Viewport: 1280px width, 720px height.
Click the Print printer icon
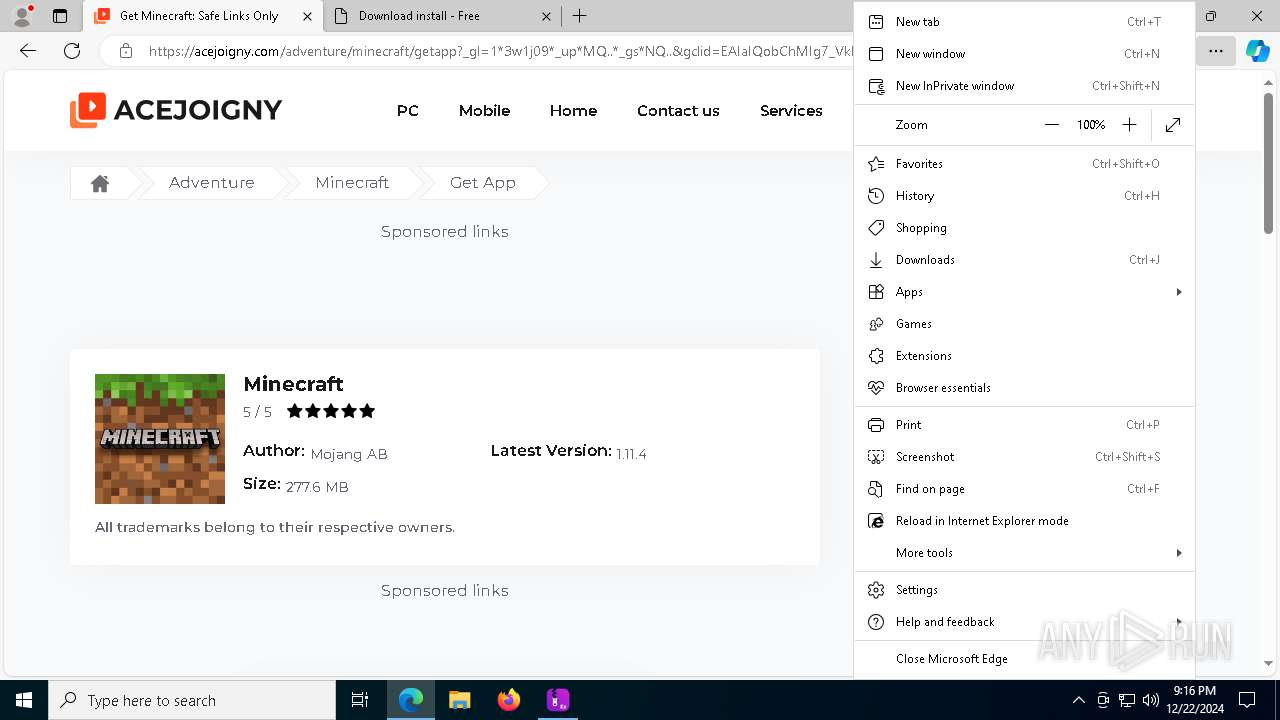pyautogui.click(x=876, y=425)
